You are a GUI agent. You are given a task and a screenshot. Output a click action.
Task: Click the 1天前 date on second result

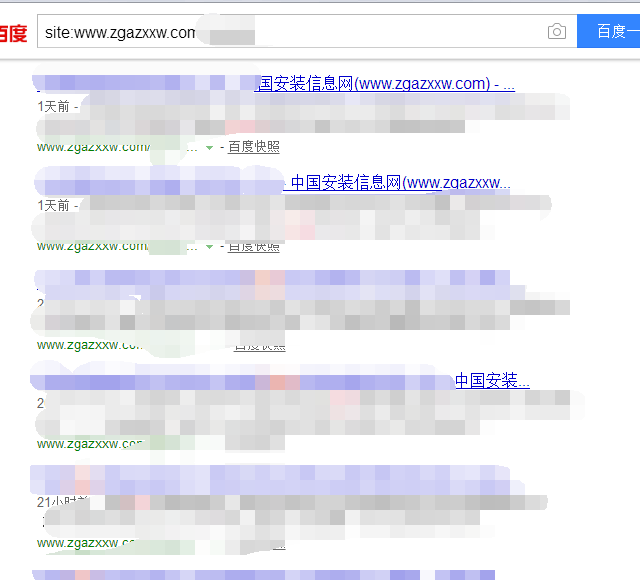pyautogui.click(x=53, y=205)
